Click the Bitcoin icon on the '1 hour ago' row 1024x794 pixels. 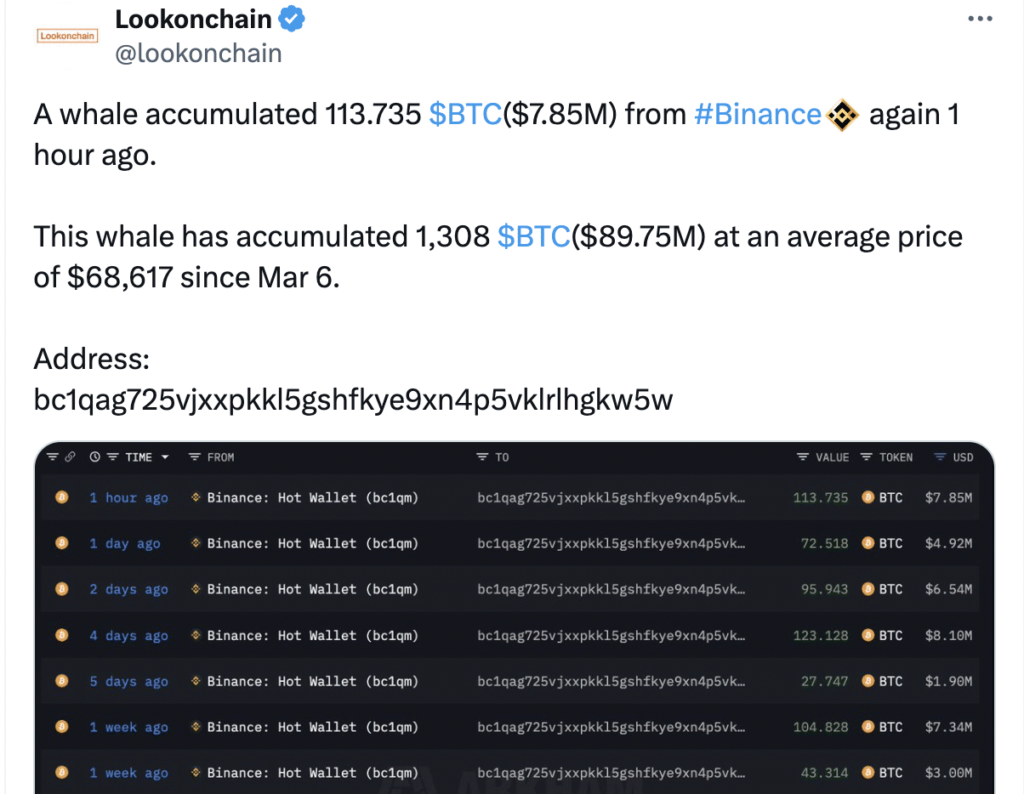[x=62, y=498]
